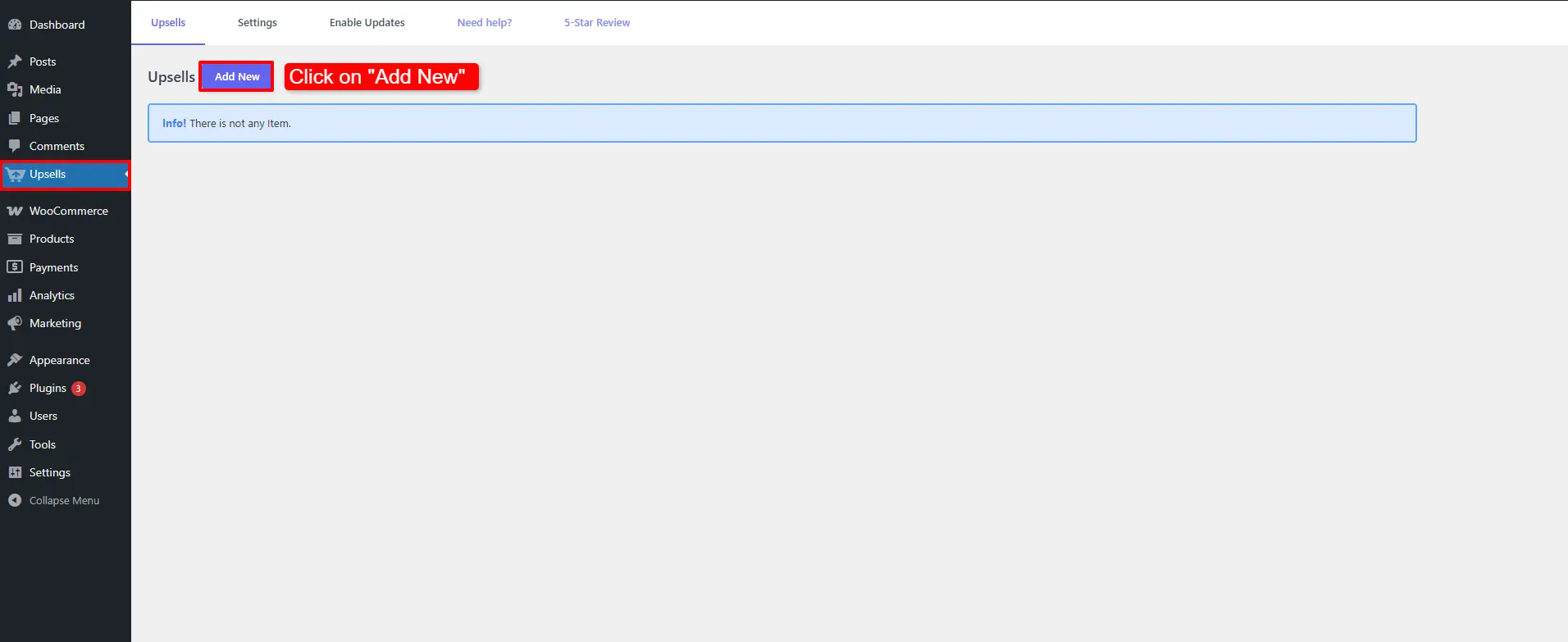Screen dimensions: 1568x642
Task: Follow the Need help? link
Action: pos(484,23)
